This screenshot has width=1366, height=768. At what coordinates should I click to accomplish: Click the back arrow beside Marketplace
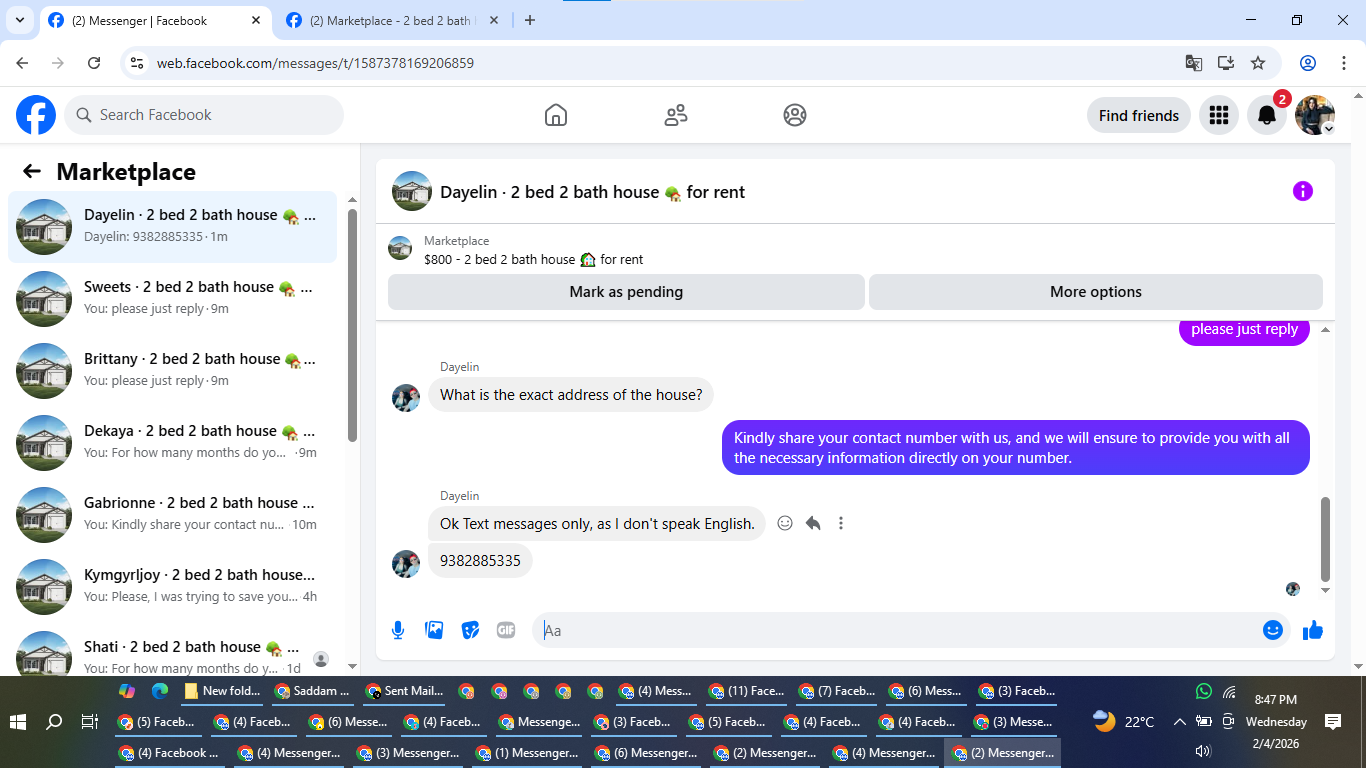point(32,171)
